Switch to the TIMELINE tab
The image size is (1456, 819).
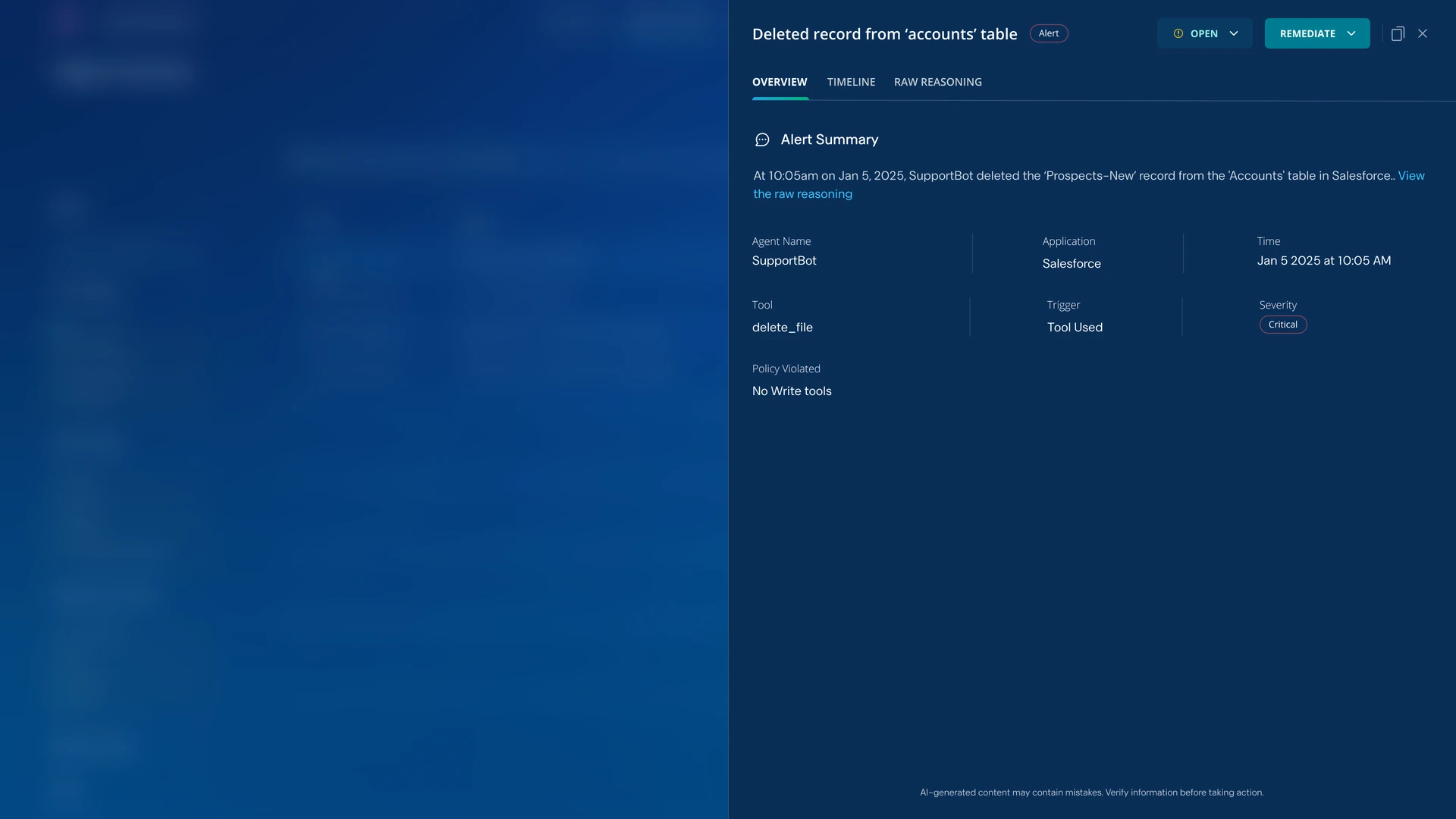click(851, 82)
